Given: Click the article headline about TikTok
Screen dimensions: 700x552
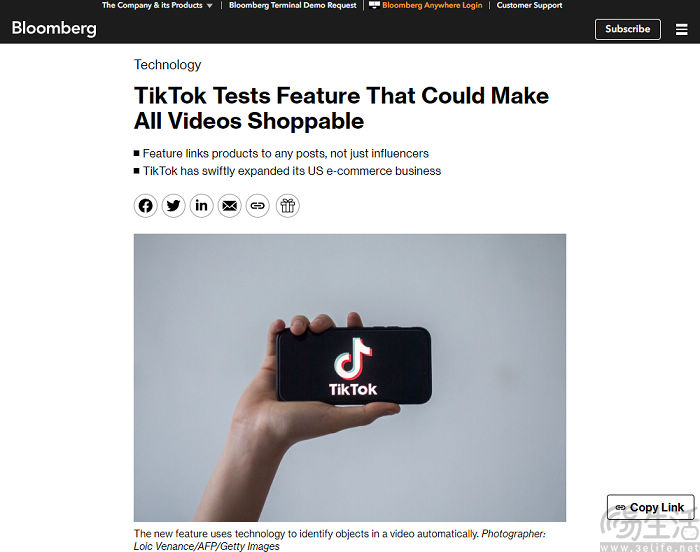Looking at the screenshot, I should 342,108.
